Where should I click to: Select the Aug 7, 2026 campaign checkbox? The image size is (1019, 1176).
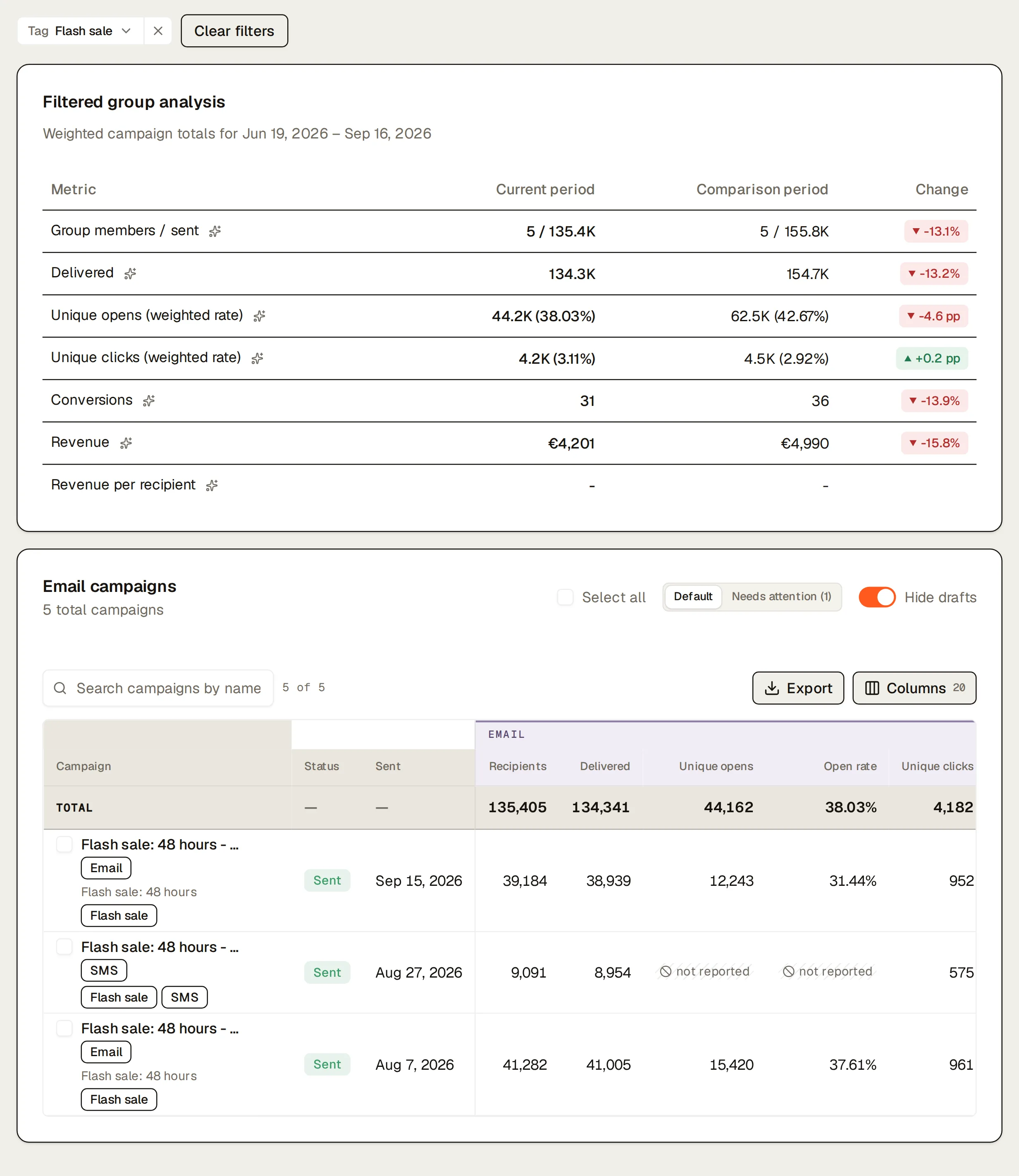click(64, 1028)
